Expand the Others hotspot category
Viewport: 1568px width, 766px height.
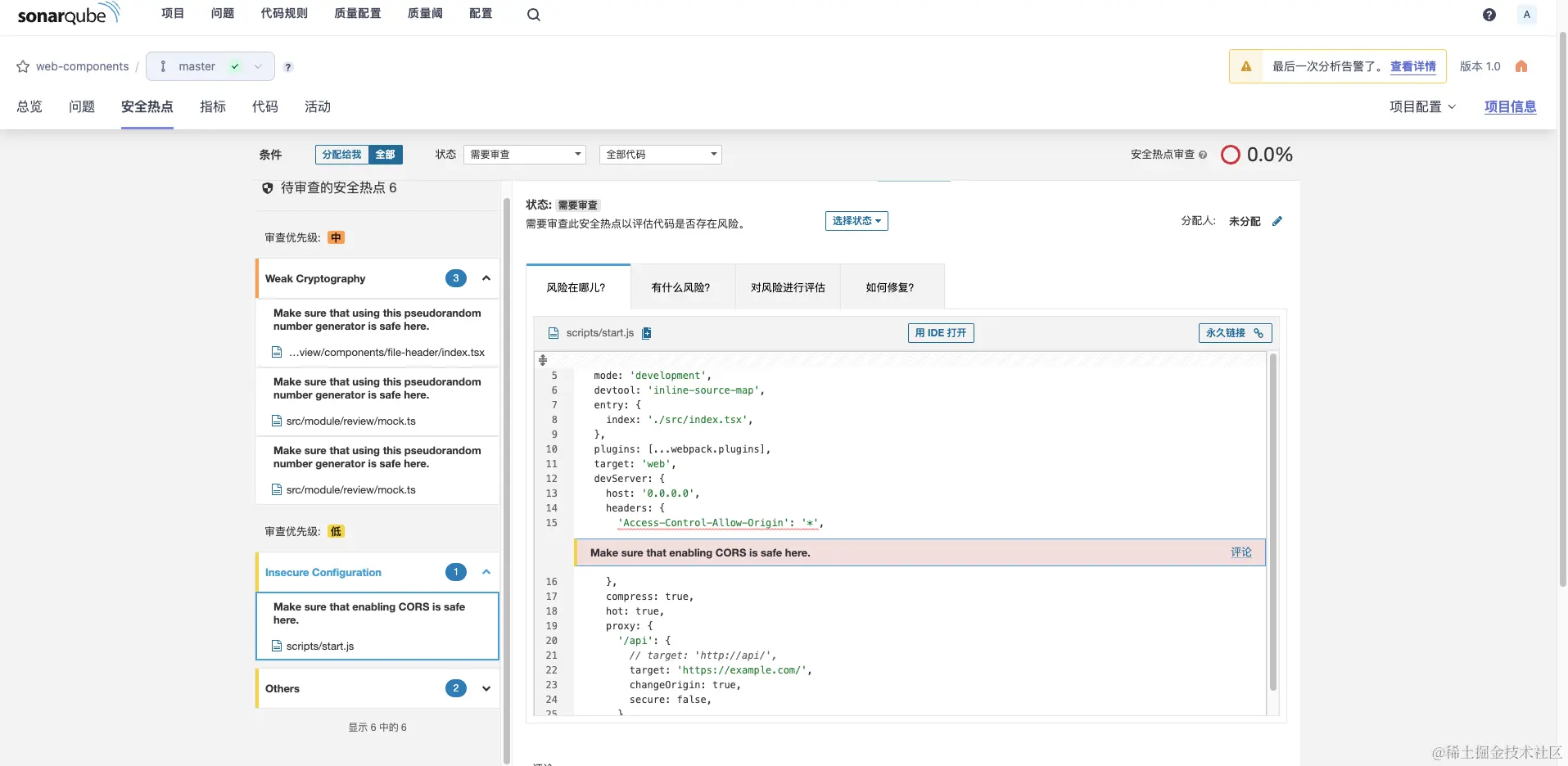pyautogui.click(x=486, y=688)
